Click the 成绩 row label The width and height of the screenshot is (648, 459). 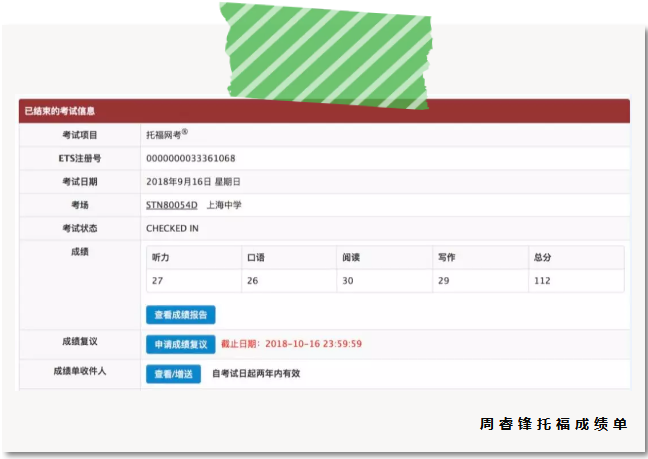click(80, 252)
